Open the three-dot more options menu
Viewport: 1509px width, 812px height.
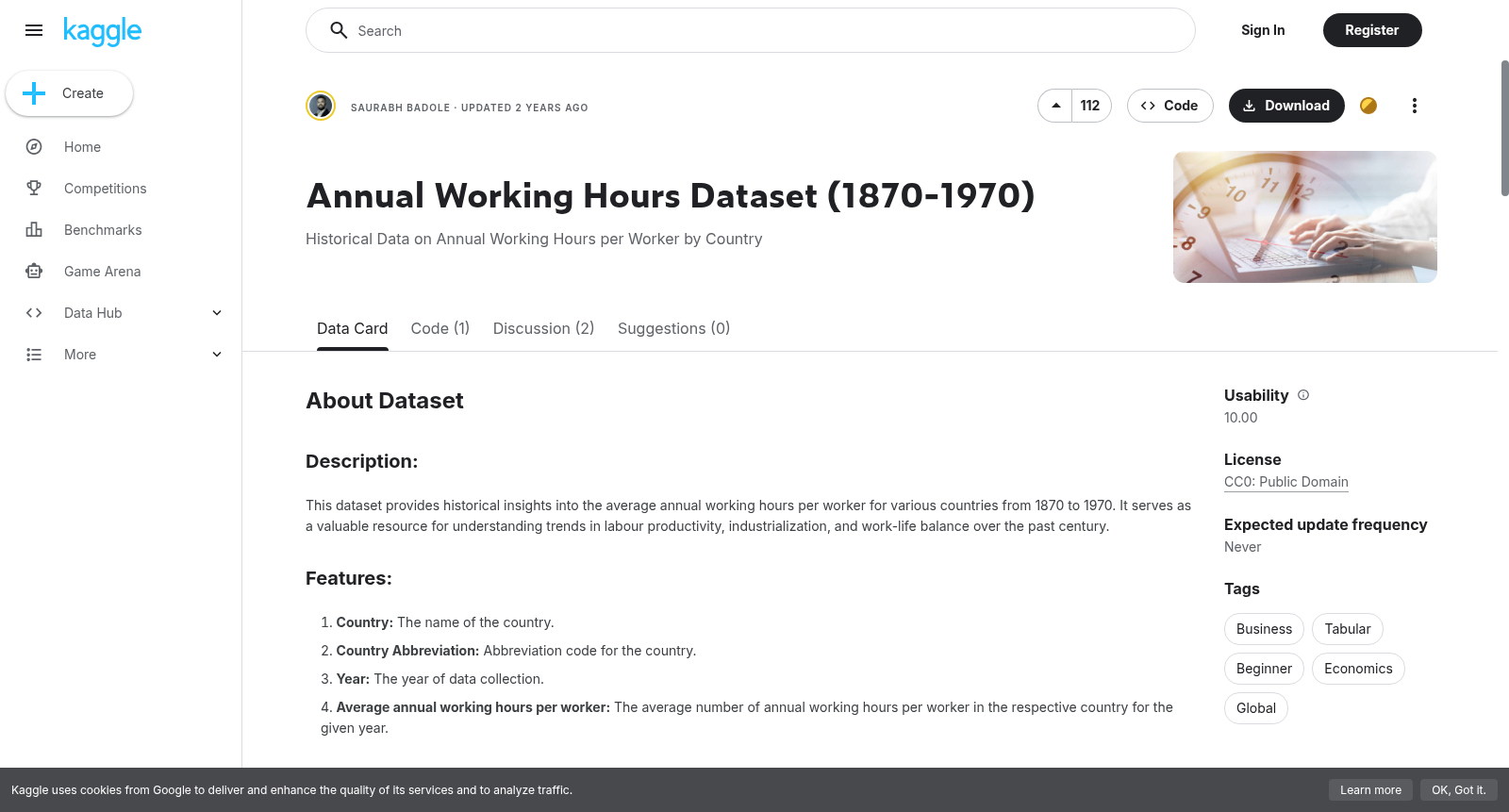click(1414, 106)
